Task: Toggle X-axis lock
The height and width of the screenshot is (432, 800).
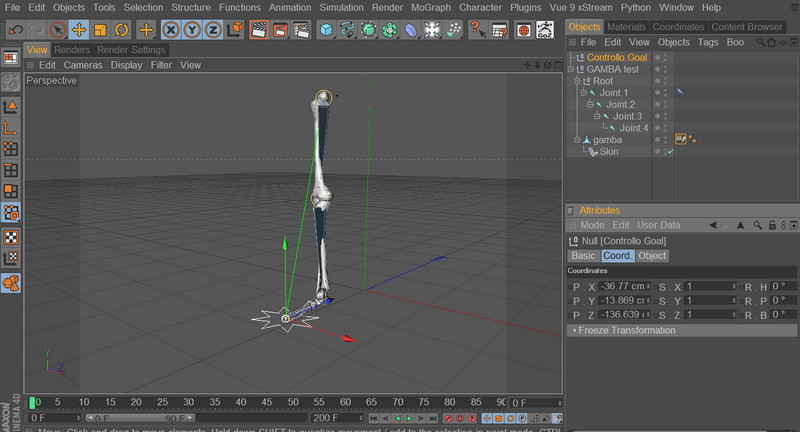Action: 171,30
